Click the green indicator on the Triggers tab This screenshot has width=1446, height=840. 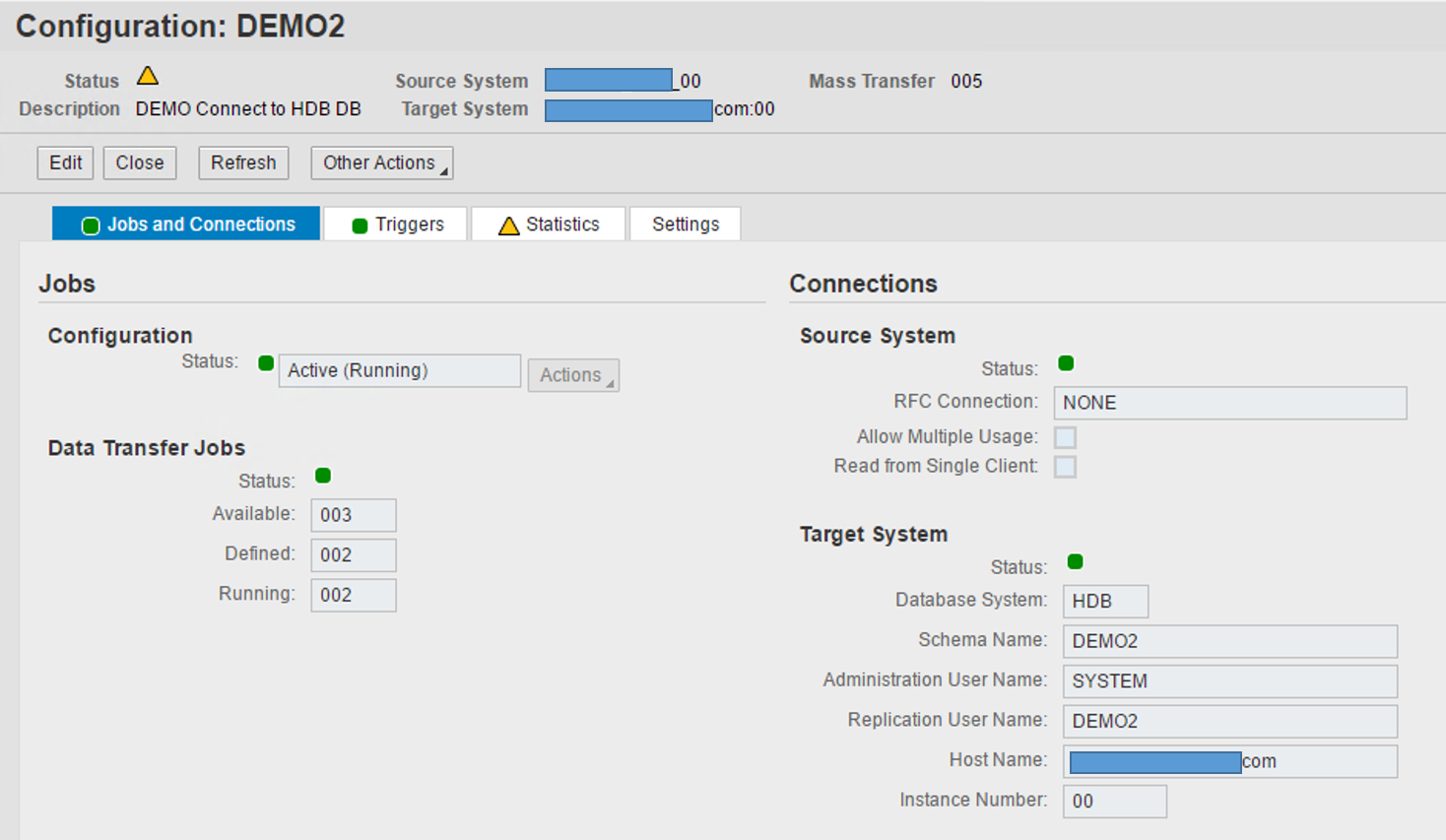(359, 225)
